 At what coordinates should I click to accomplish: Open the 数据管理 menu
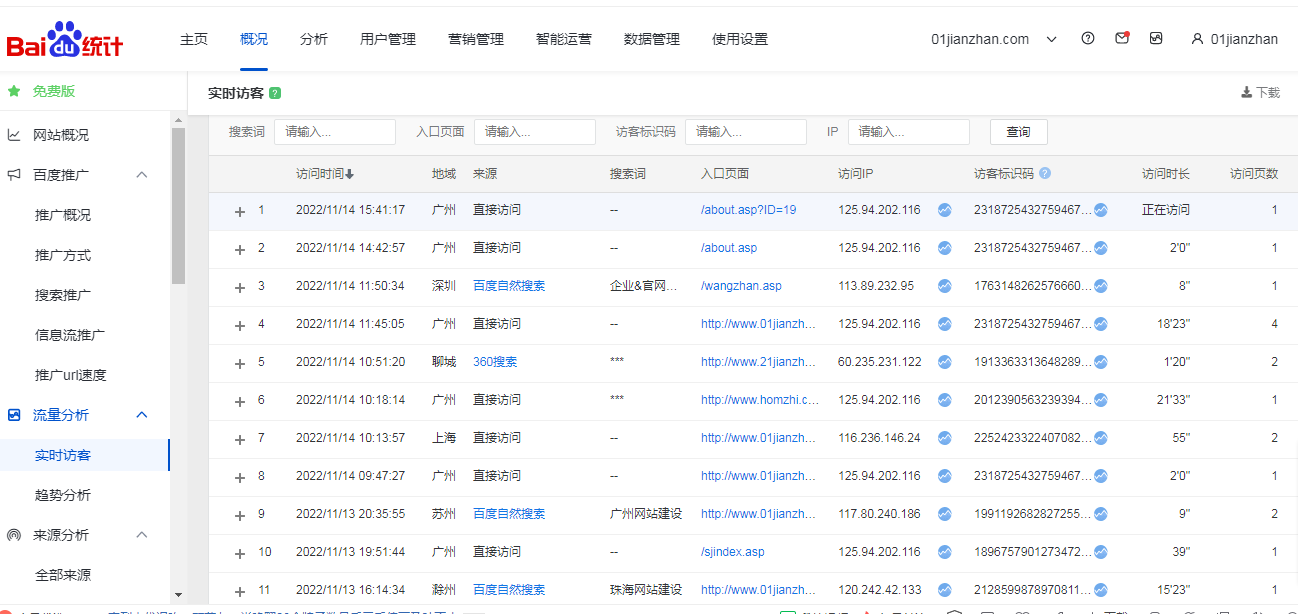(651, 38)
